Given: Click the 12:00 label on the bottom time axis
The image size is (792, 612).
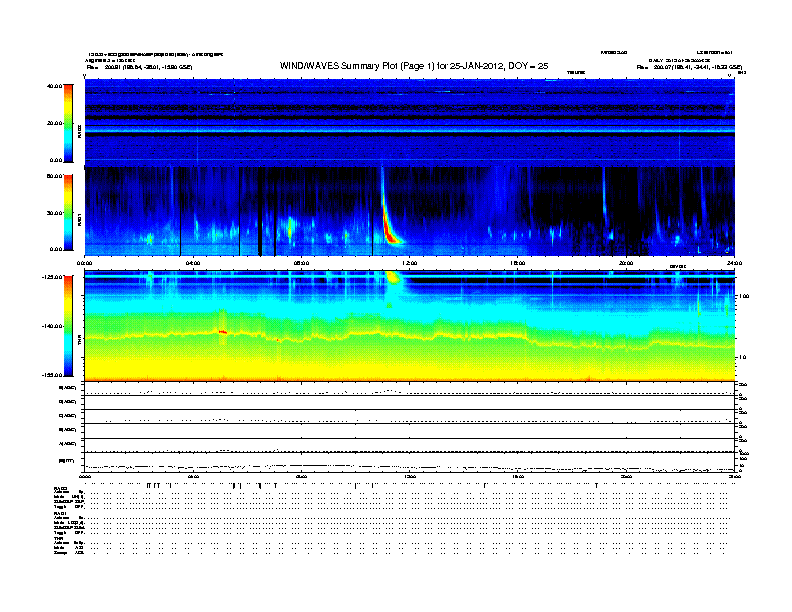Looking at the screenshot, I should point(410,476).
